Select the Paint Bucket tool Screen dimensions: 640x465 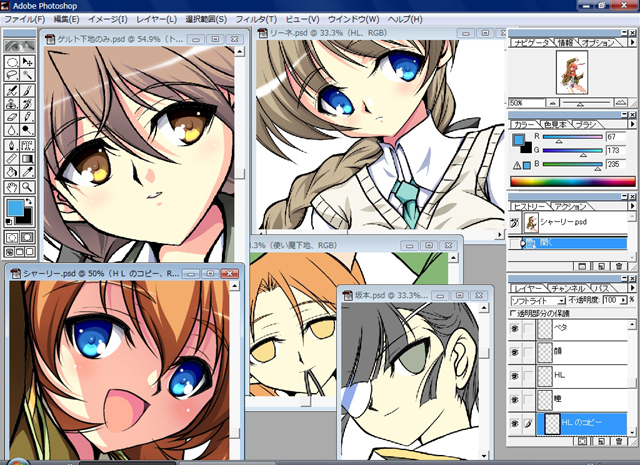(12, 172)
